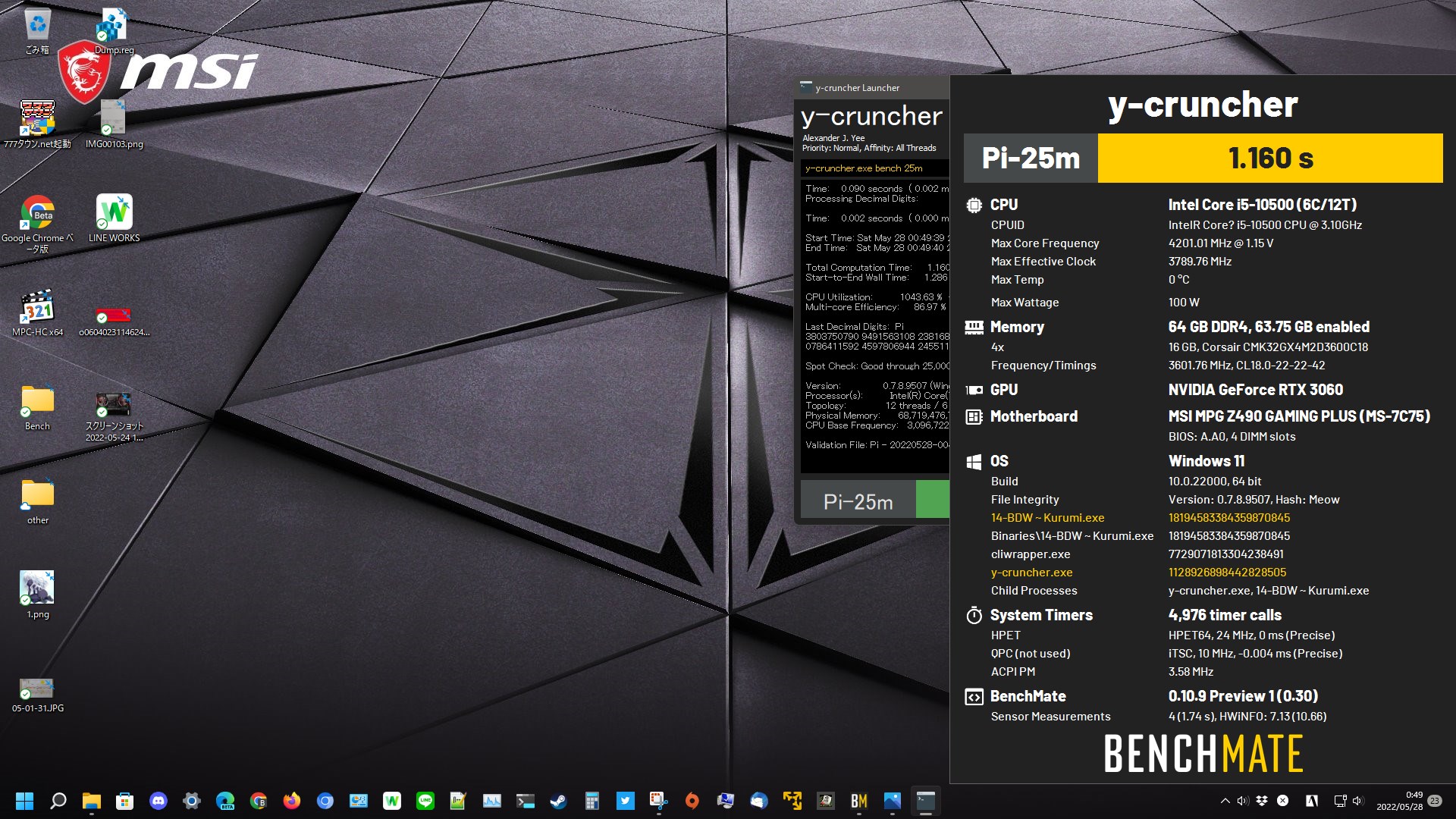The height and width of the screenshot is (819, 1456).
Task: Click the hash value 1128926898442828505
Action: point(1227,573)
